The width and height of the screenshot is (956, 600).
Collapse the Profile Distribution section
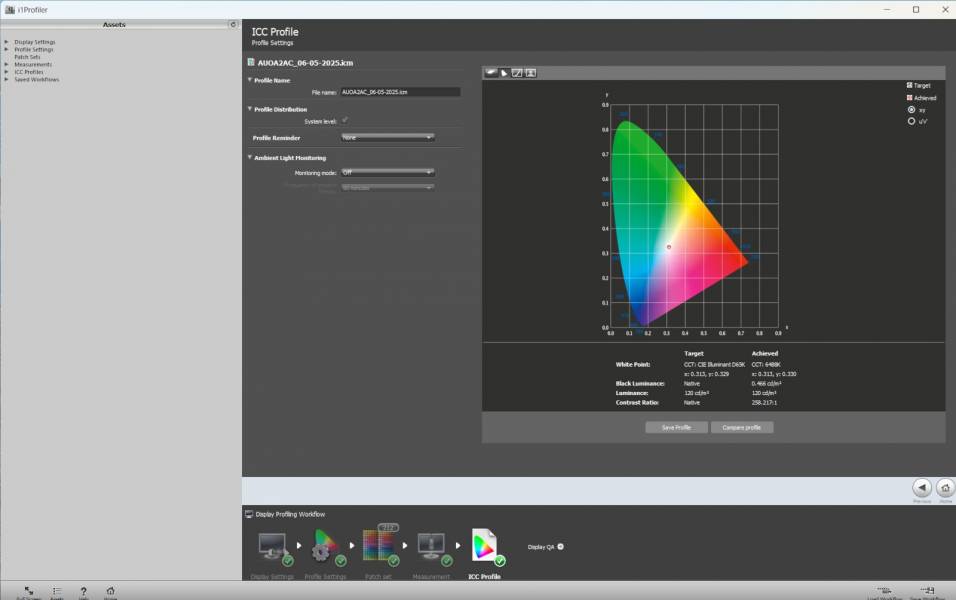(249, 109)
